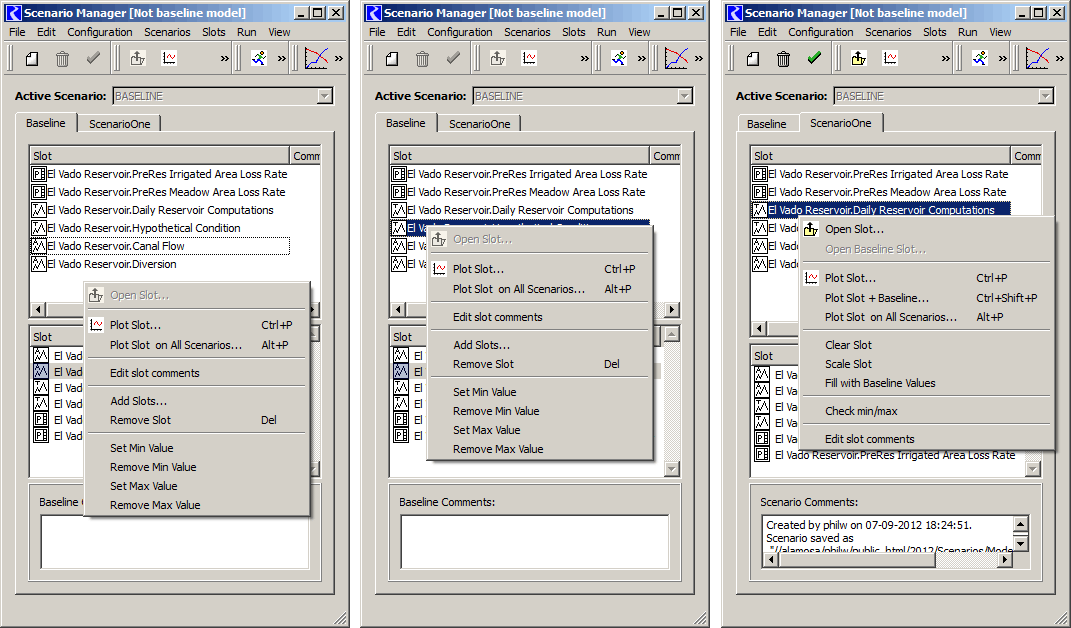The image size is (1071, 628).
Task: Choose Fill with Baseline Values menu entry
Action: point(926,383)
